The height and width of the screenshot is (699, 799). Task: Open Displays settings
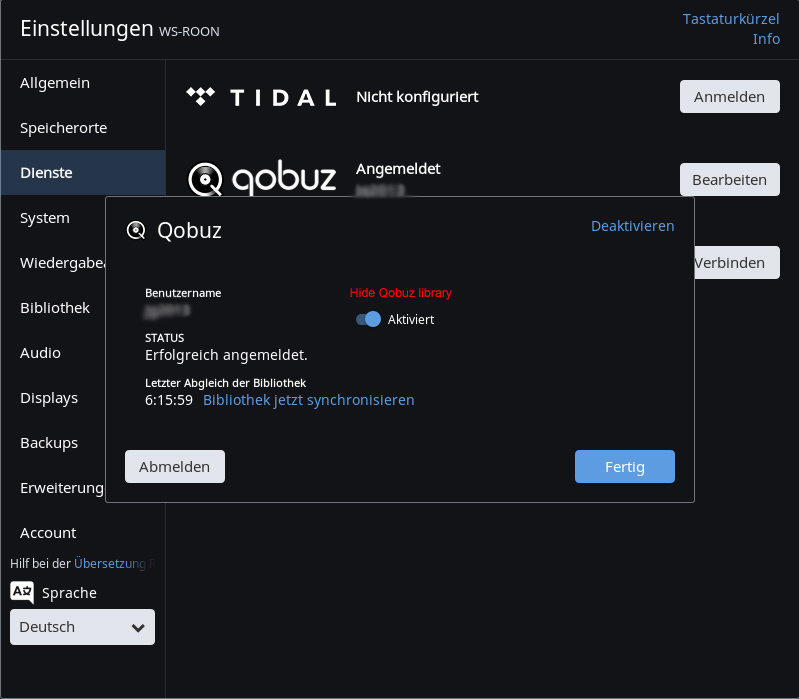49,398
